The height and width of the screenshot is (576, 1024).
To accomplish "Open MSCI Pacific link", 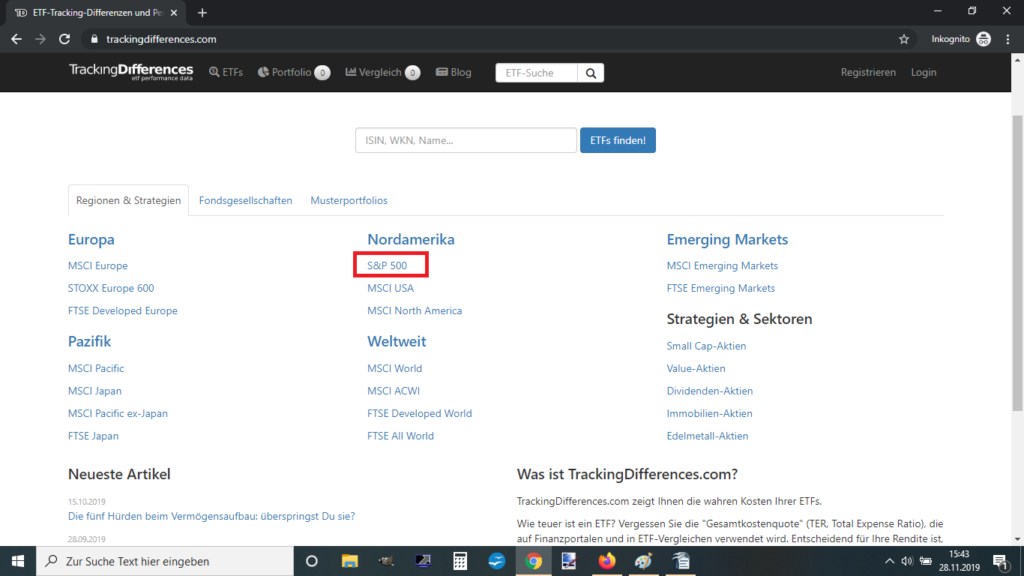I will [96, 368].
